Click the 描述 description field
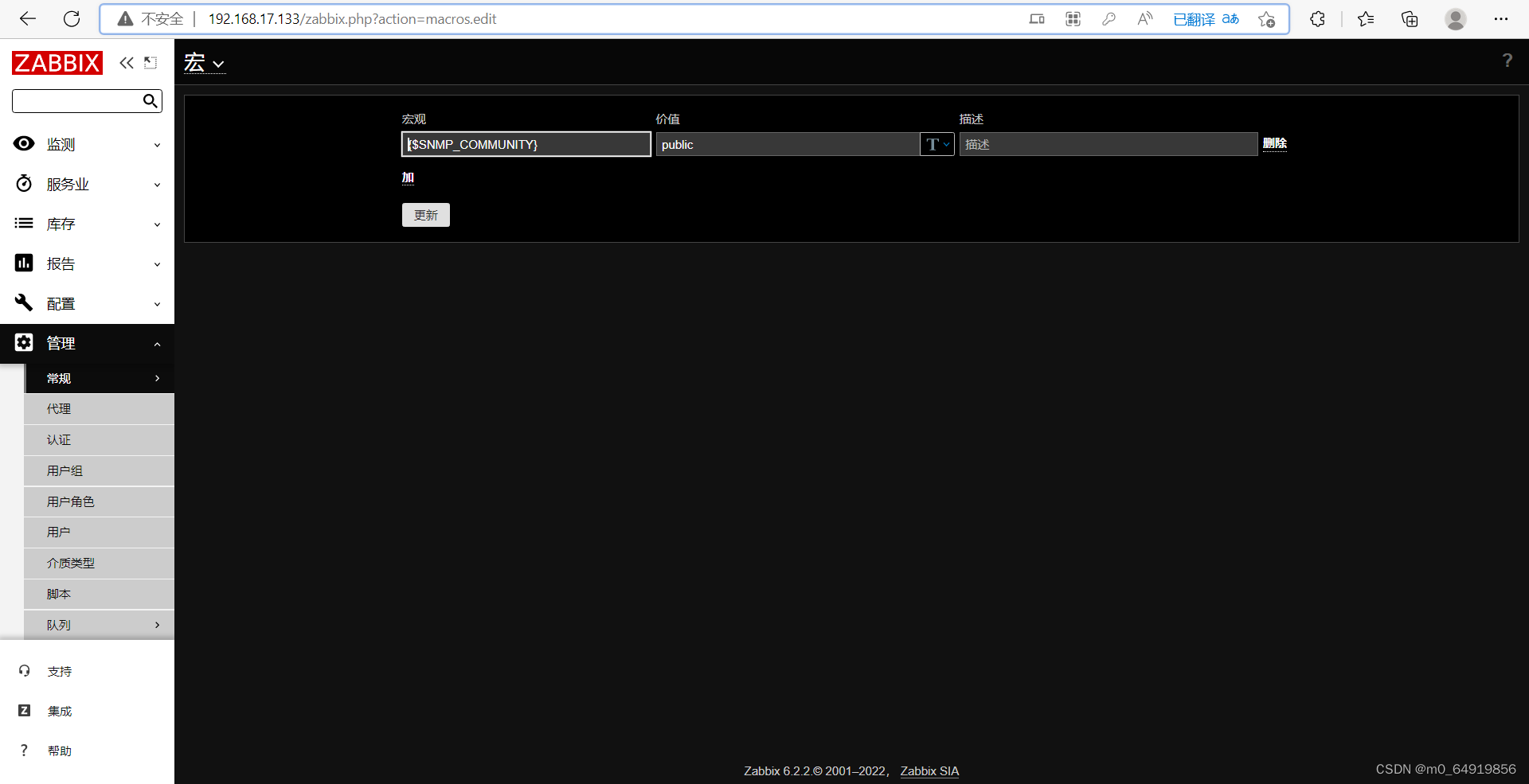The width and height of the screenshot is (1529, 784). point(1109,144)
